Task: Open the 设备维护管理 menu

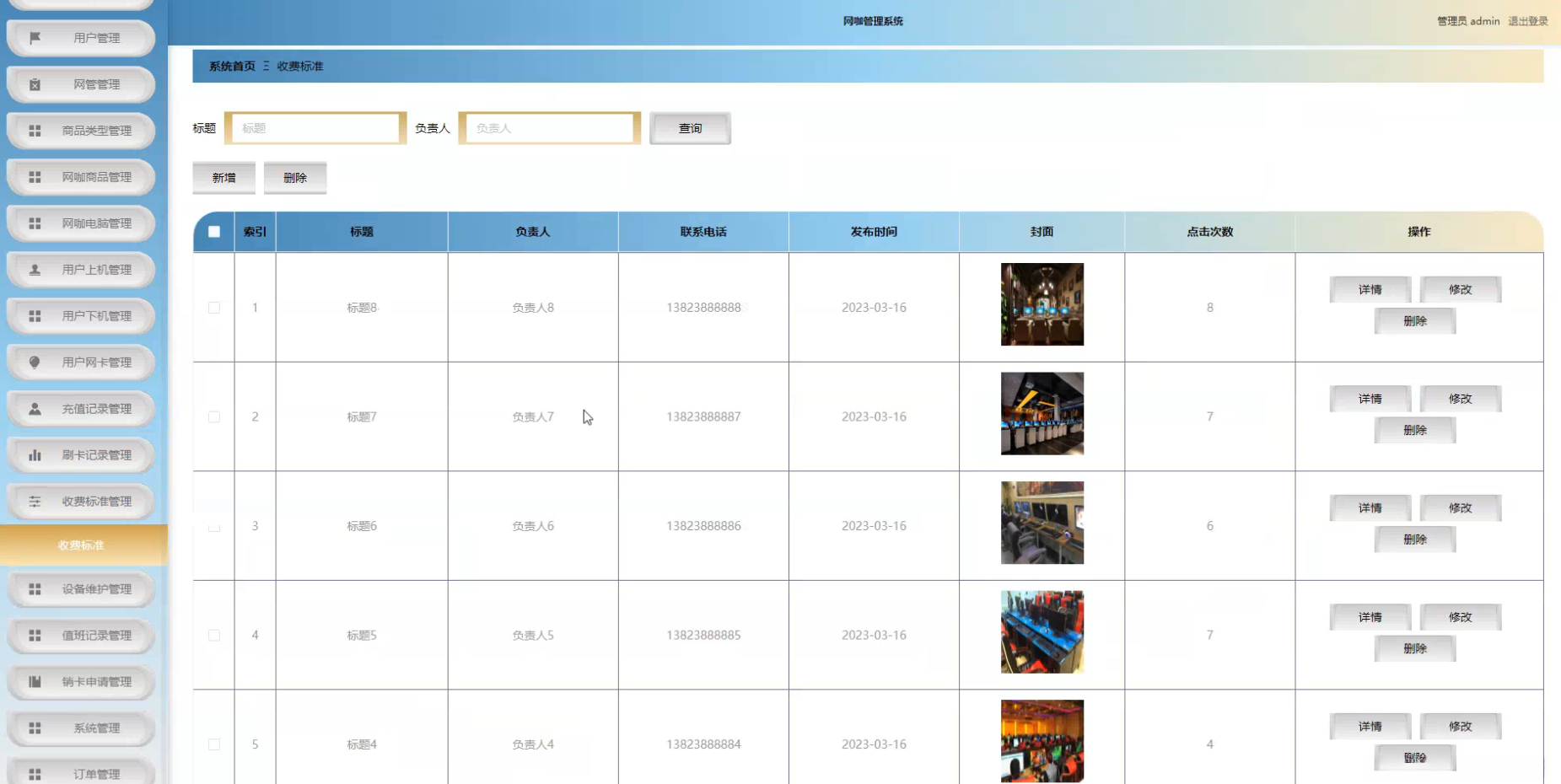Action: pyautogui.click(x=81, y=589)
